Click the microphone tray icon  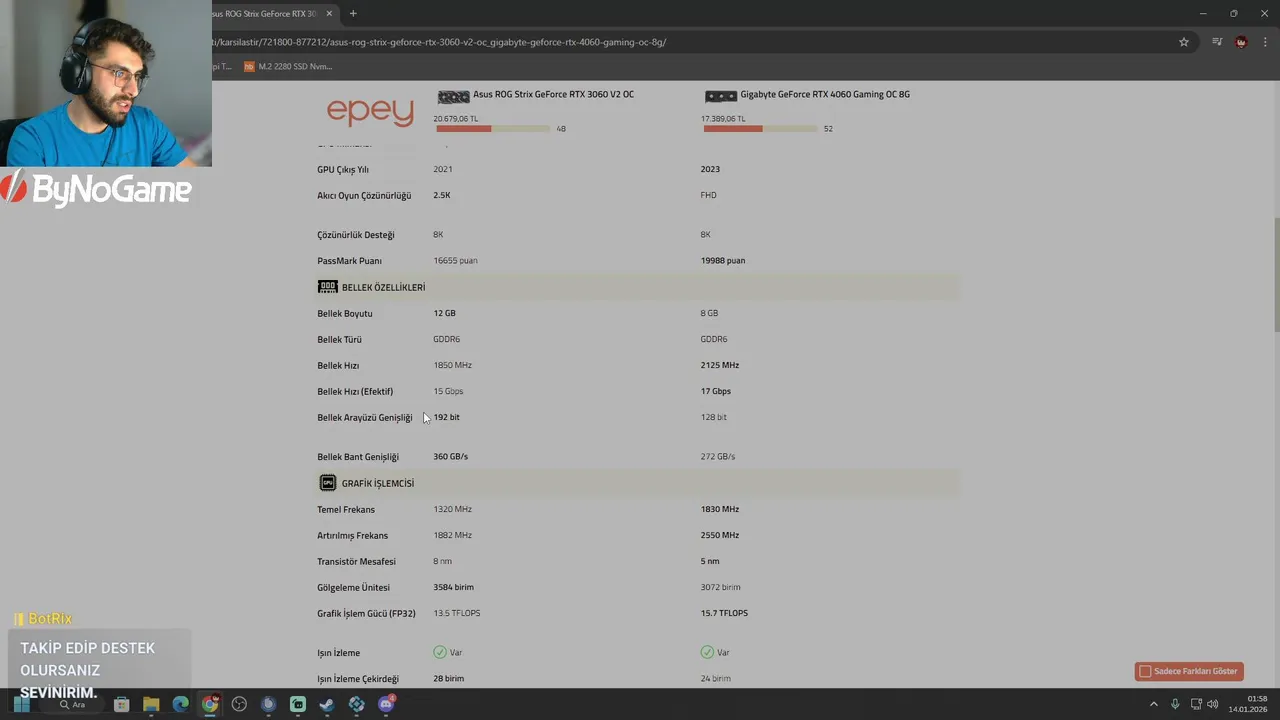(1175, 704)
